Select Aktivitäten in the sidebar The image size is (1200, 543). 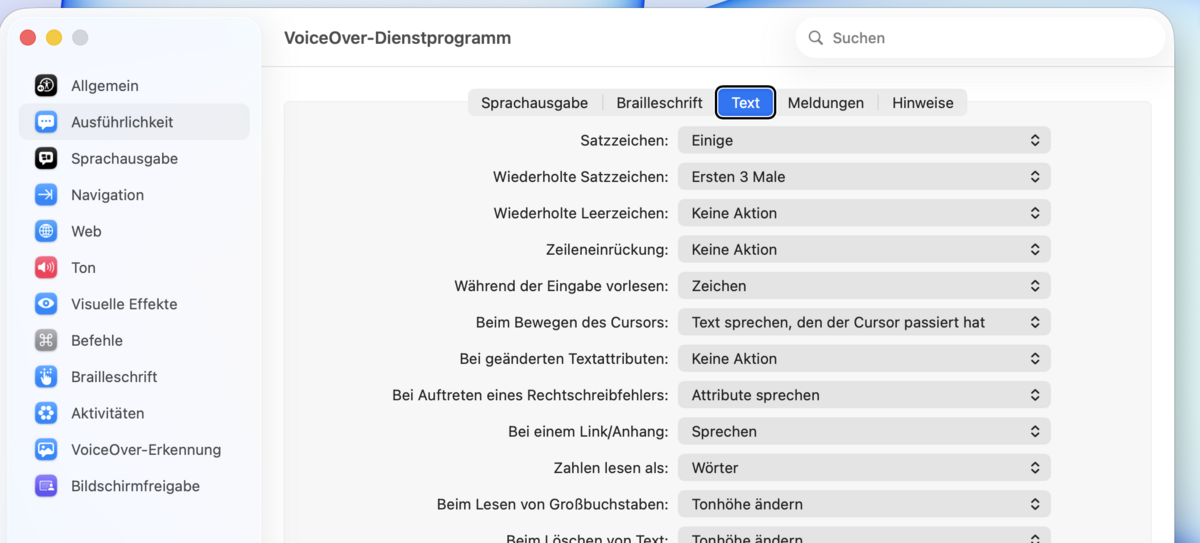(x=134, y=413)
